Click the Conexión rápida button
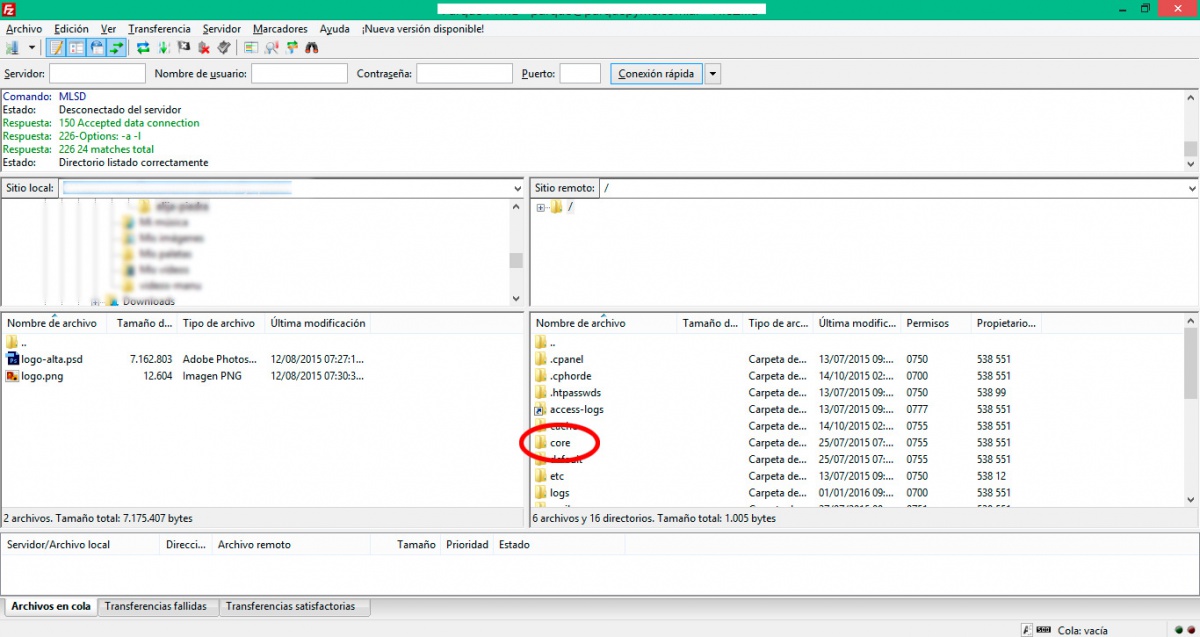 pyautogui.click(x=656, y=74)
